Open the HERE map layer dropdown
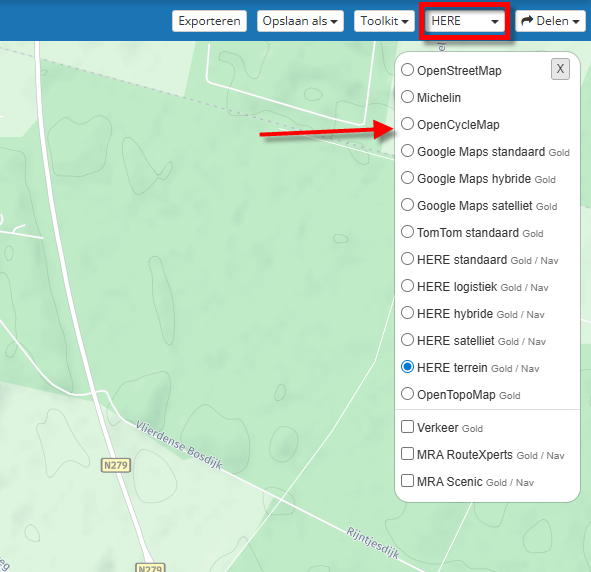Image resolution: width=591 pixels, height=572 pixels. [465, 21]
